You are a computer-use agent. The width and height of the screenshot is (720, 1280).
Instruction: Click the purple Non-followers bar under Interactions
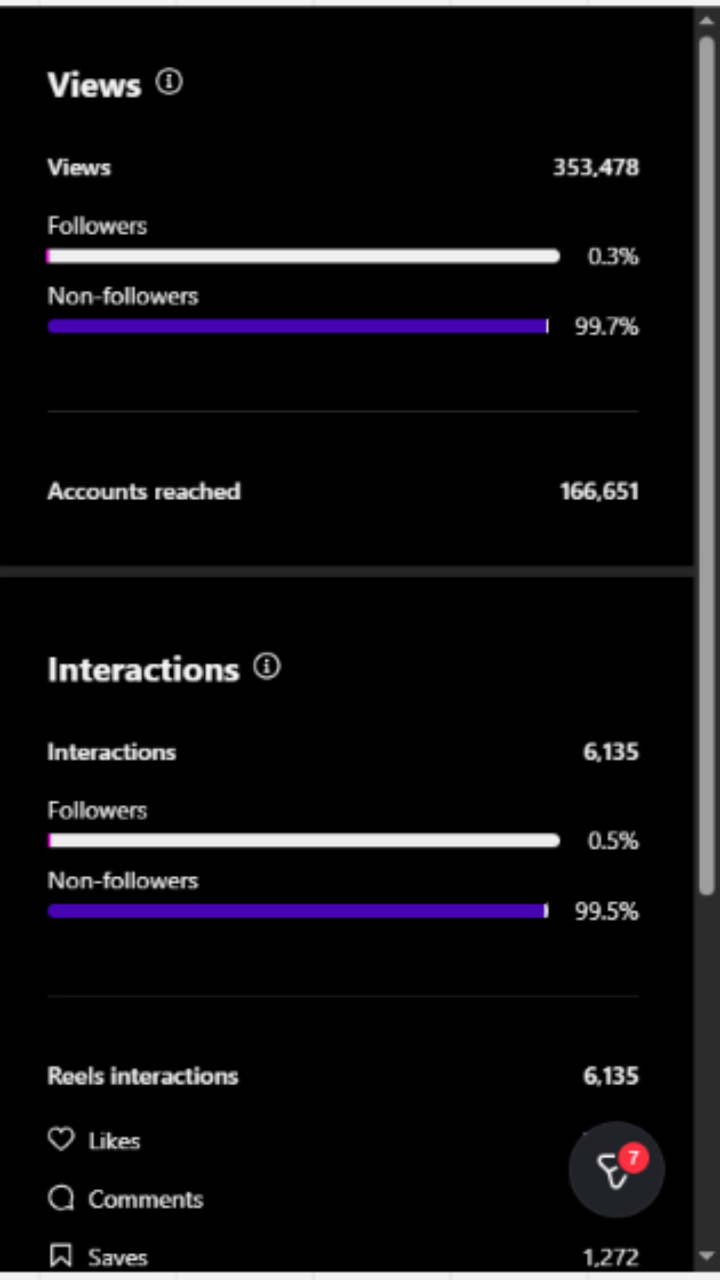297,911
